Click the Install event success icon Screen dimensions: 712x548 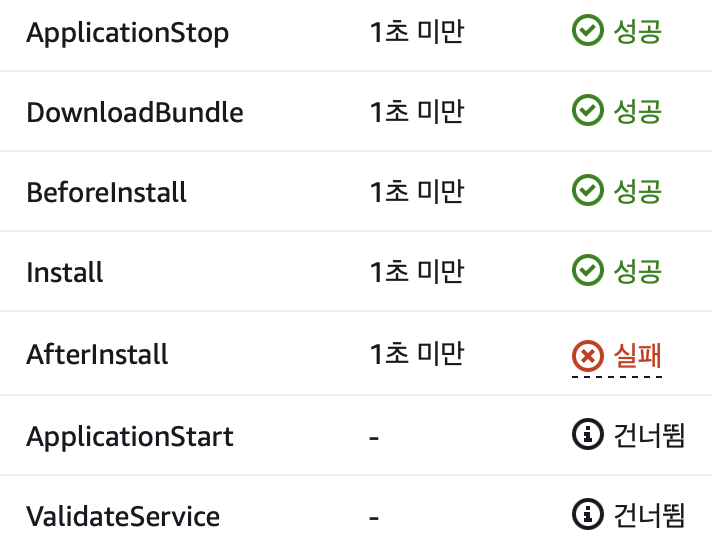click(588, 270)
